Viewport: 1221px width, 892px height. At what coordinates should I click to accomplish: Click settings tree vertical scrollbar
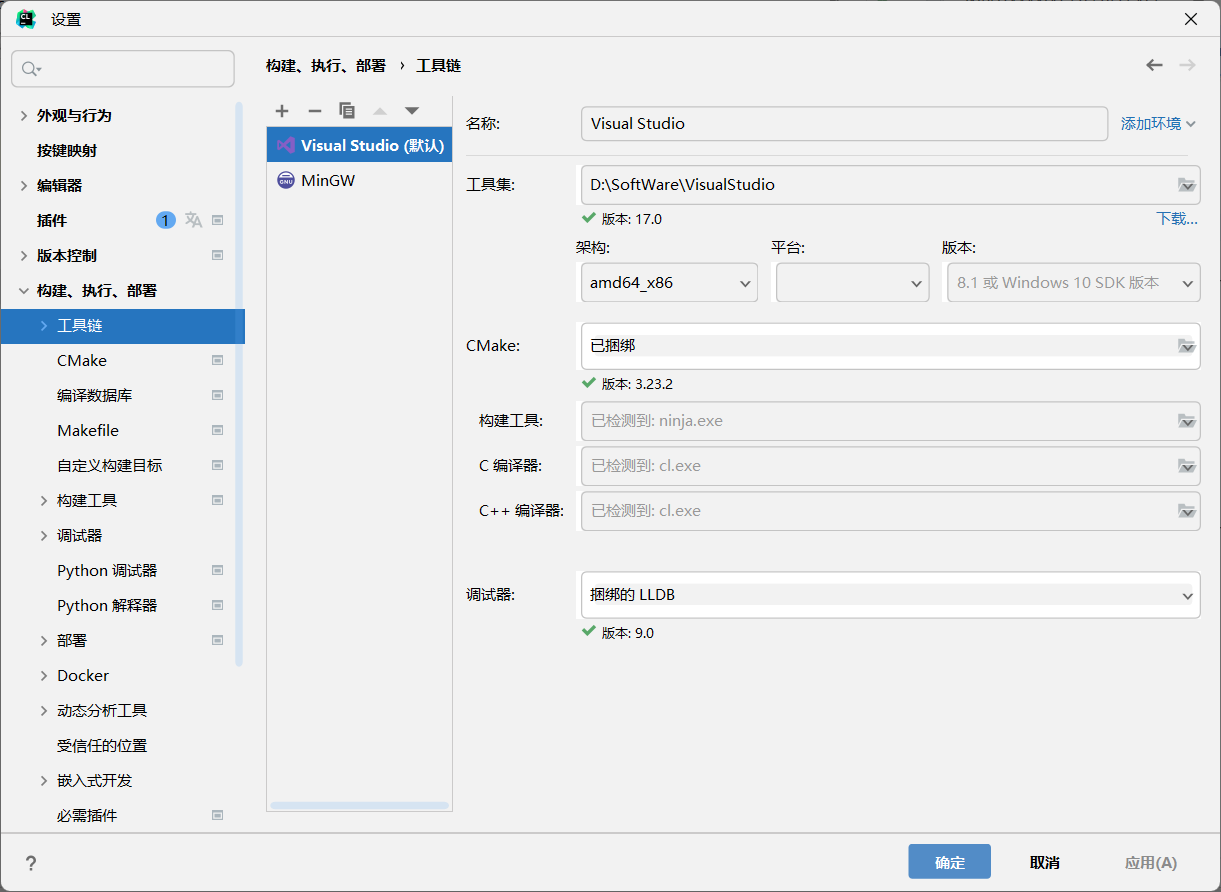[x=239, y=384]
